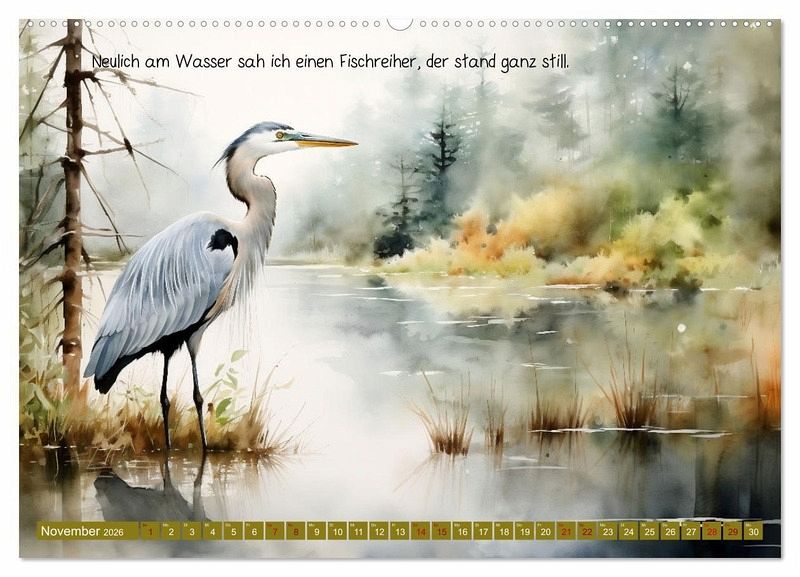Viewport: 800px width, 577px height.
Task: Select day 13 in the calendar strip
Action: tap(400, 531)
